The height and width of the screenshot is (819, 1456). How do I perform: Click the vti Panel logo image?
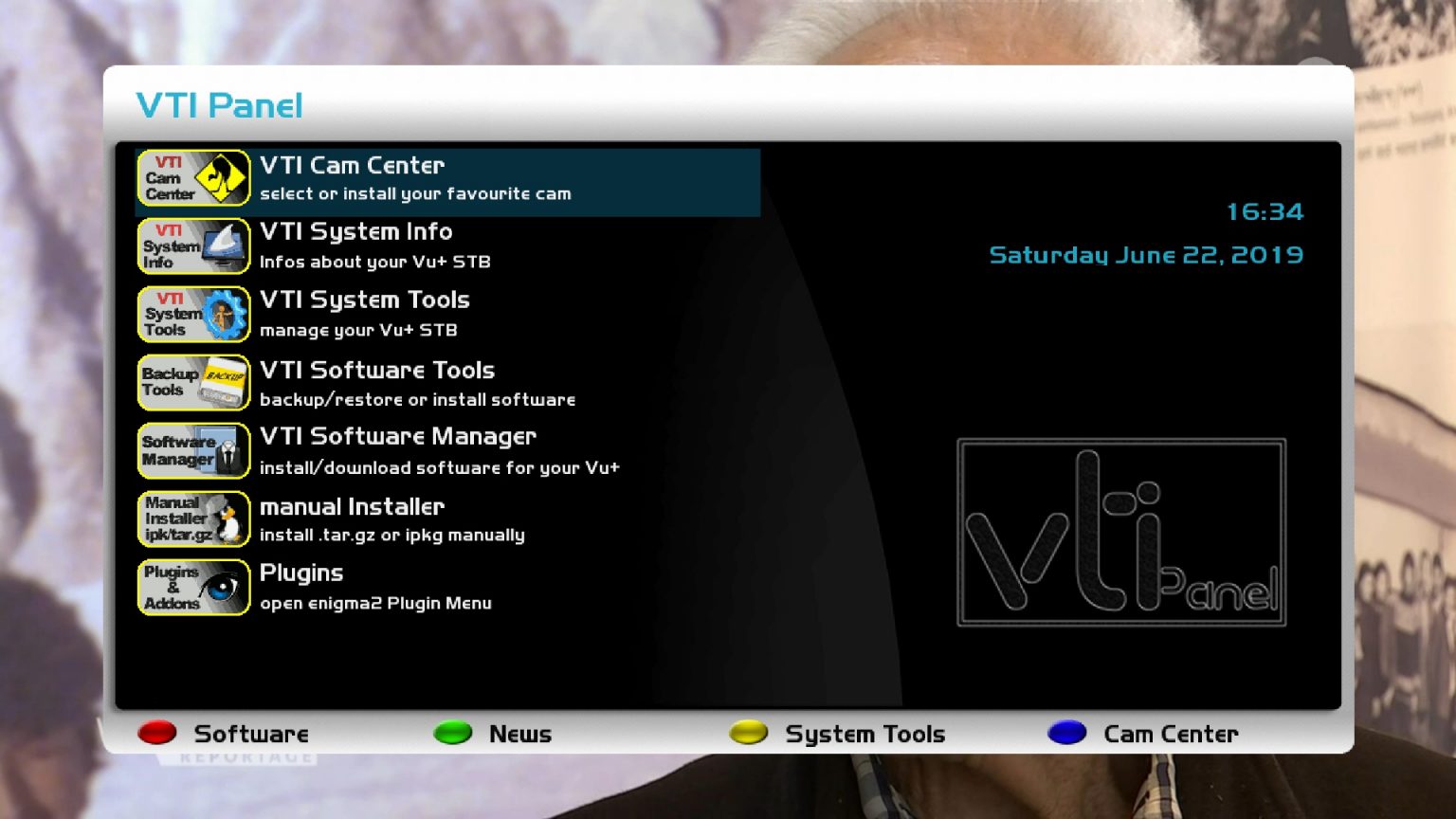[1121, 532]
